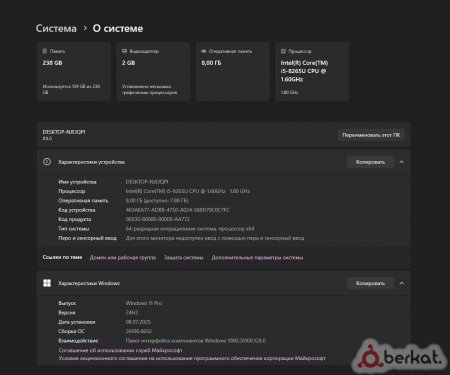Click the Характеристики Windows header text

(89, 283)
